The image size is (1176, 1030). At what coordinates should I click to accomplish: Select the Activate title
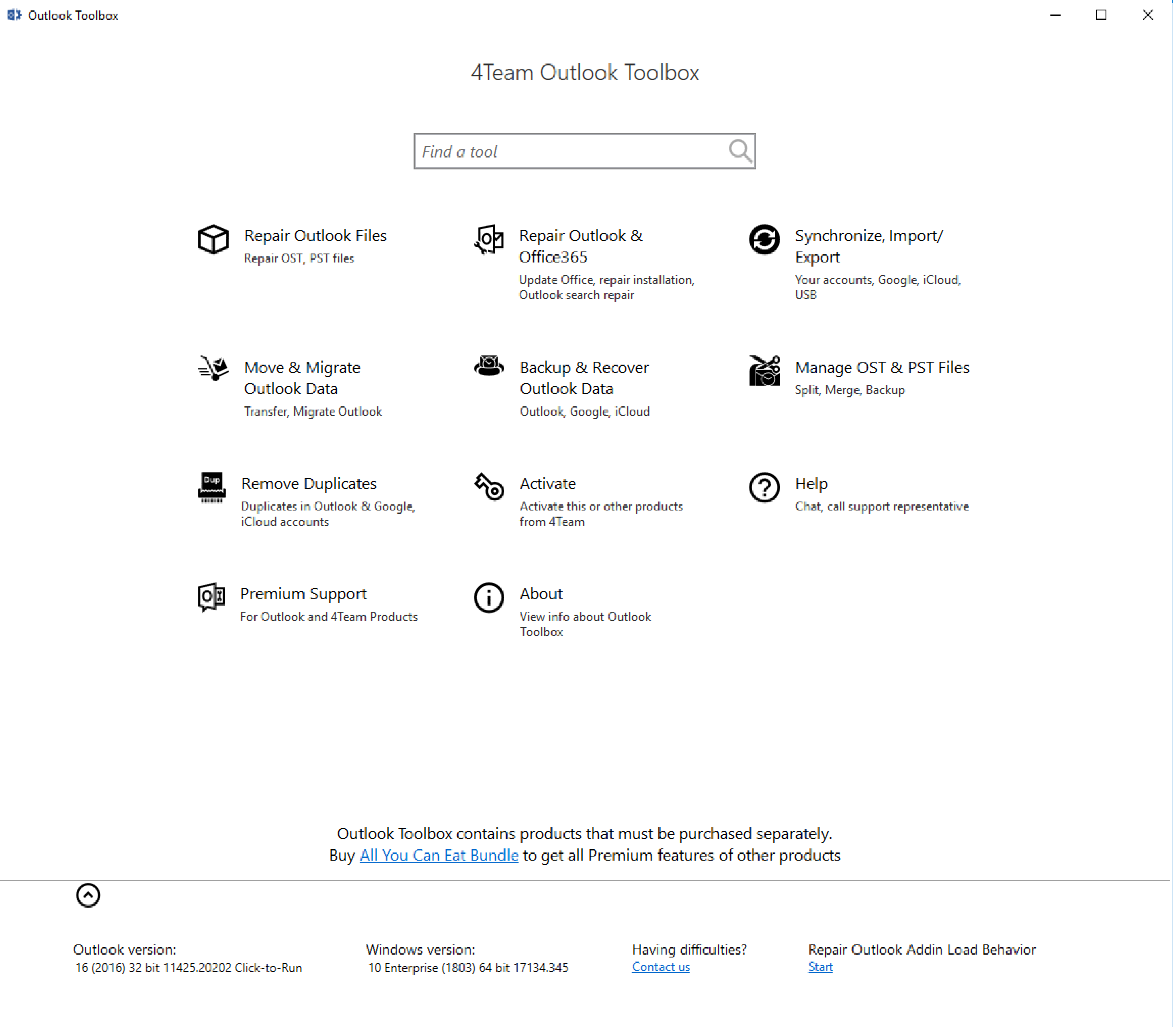point(547,484)
